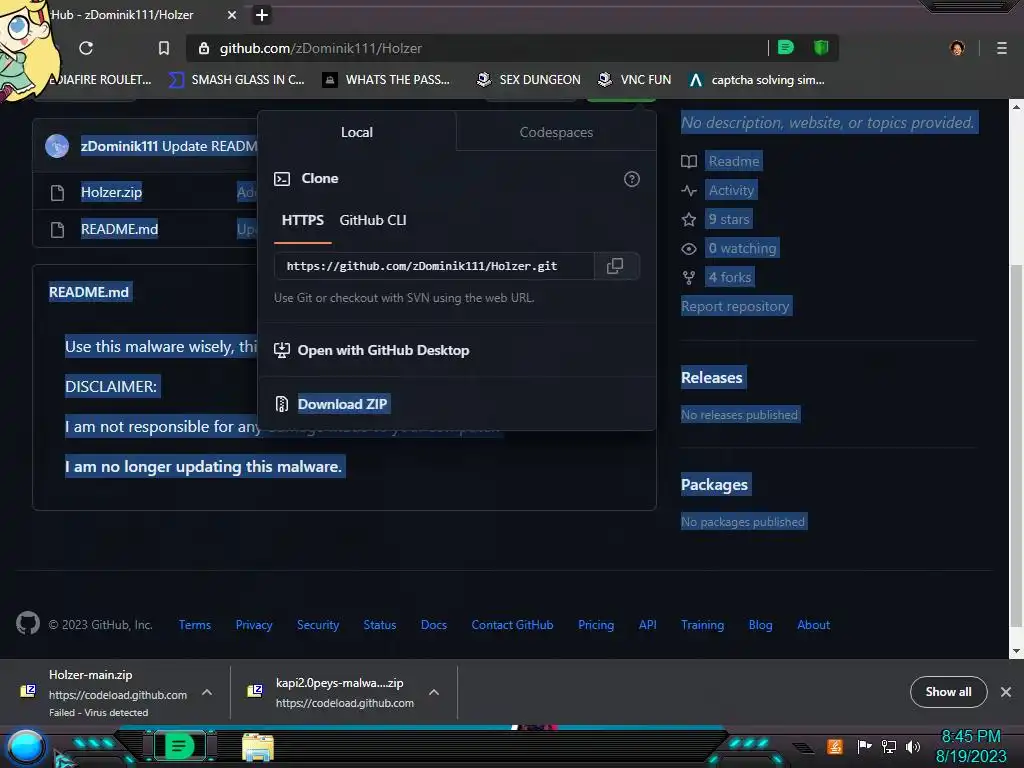The image size is (1024, 768).
Task: Click the volume speaker tray icon
Action: 913,746
